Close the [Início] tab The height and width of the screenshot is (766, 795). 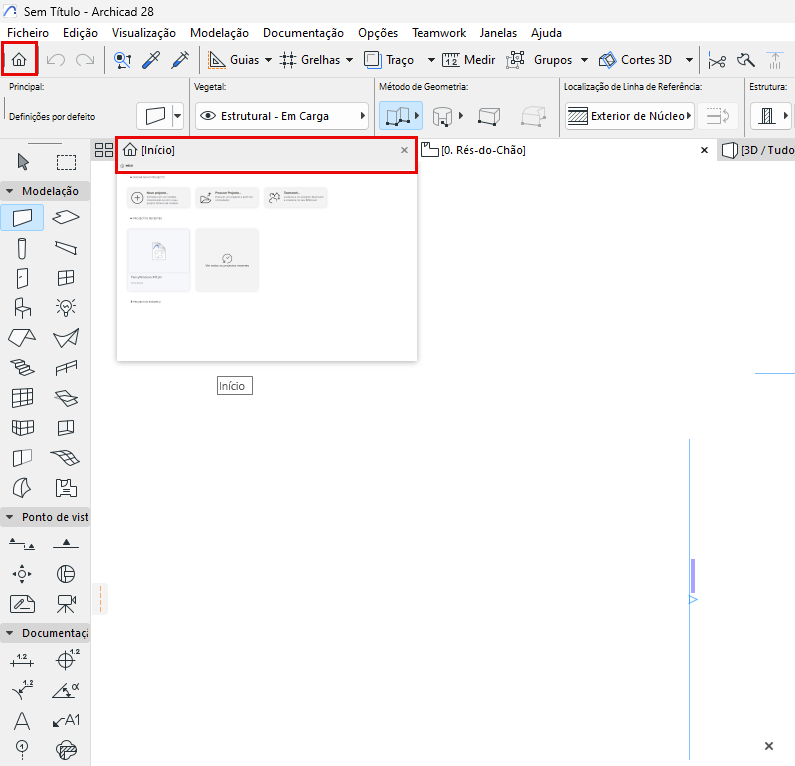pyautogui.click(x=404, y=150)
